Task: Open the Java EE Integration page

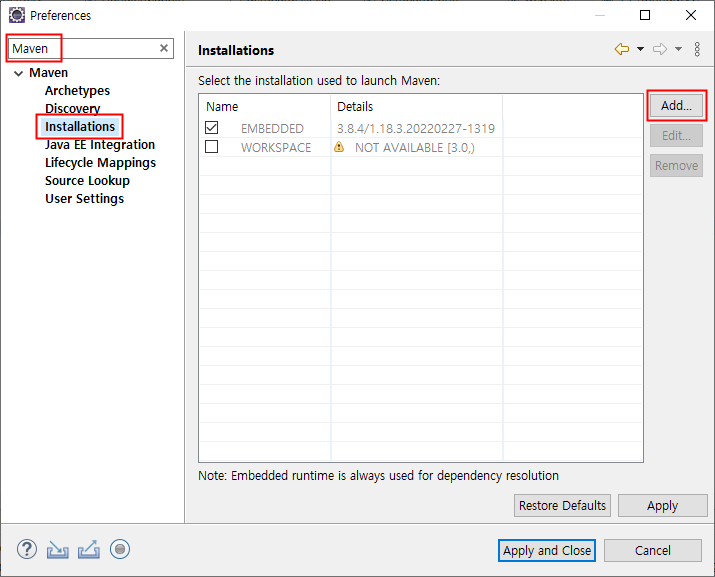Action: coord(100,145)
